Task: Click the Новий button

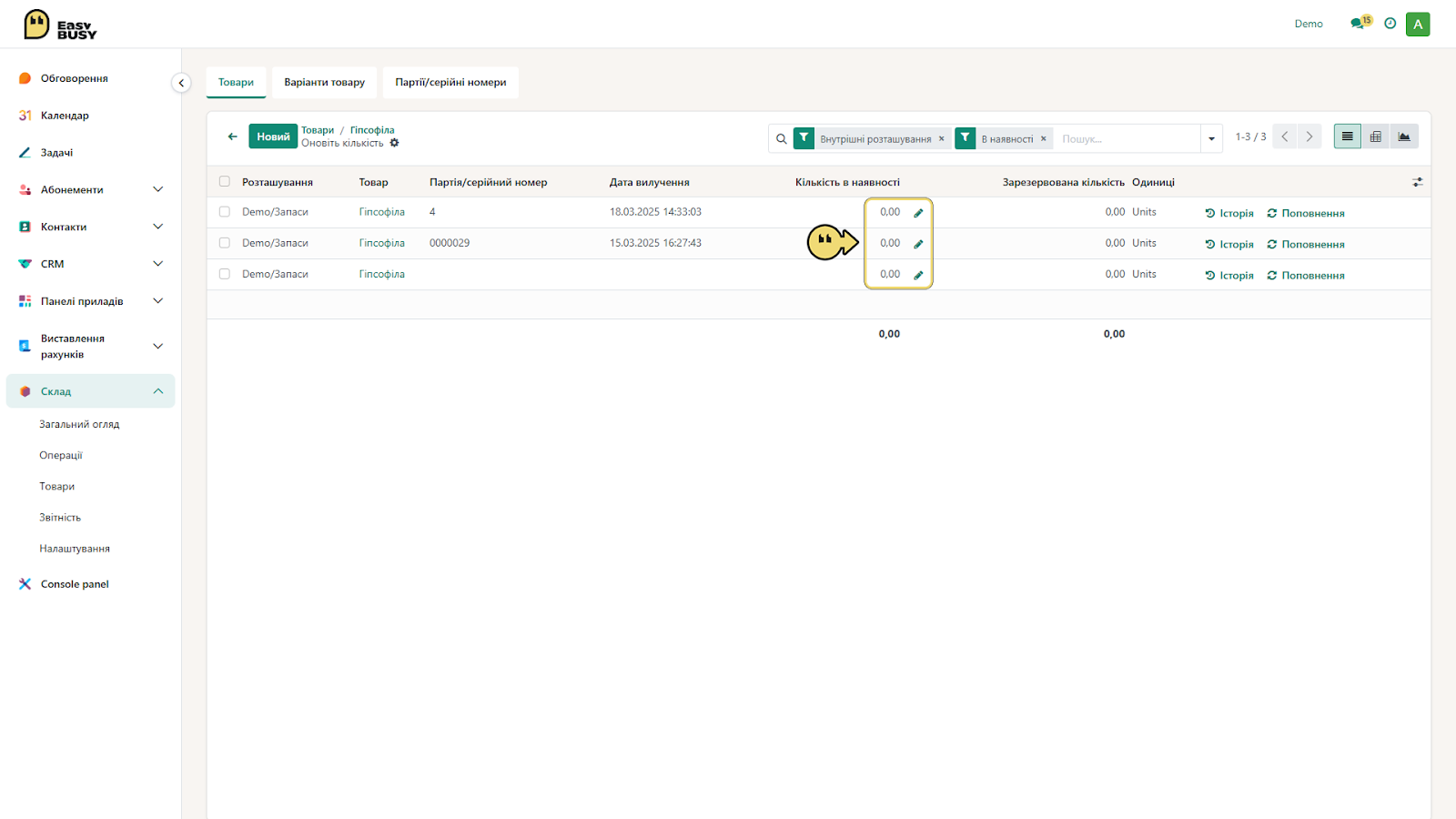Action: [273, 136]
